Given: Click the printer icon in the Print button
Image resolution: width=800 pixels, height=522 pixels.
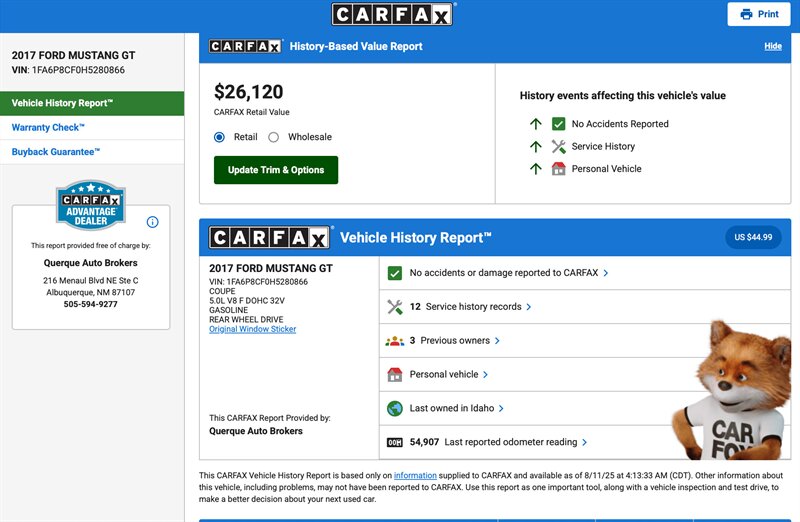Looking at the screenshot, I should (746, 14).
